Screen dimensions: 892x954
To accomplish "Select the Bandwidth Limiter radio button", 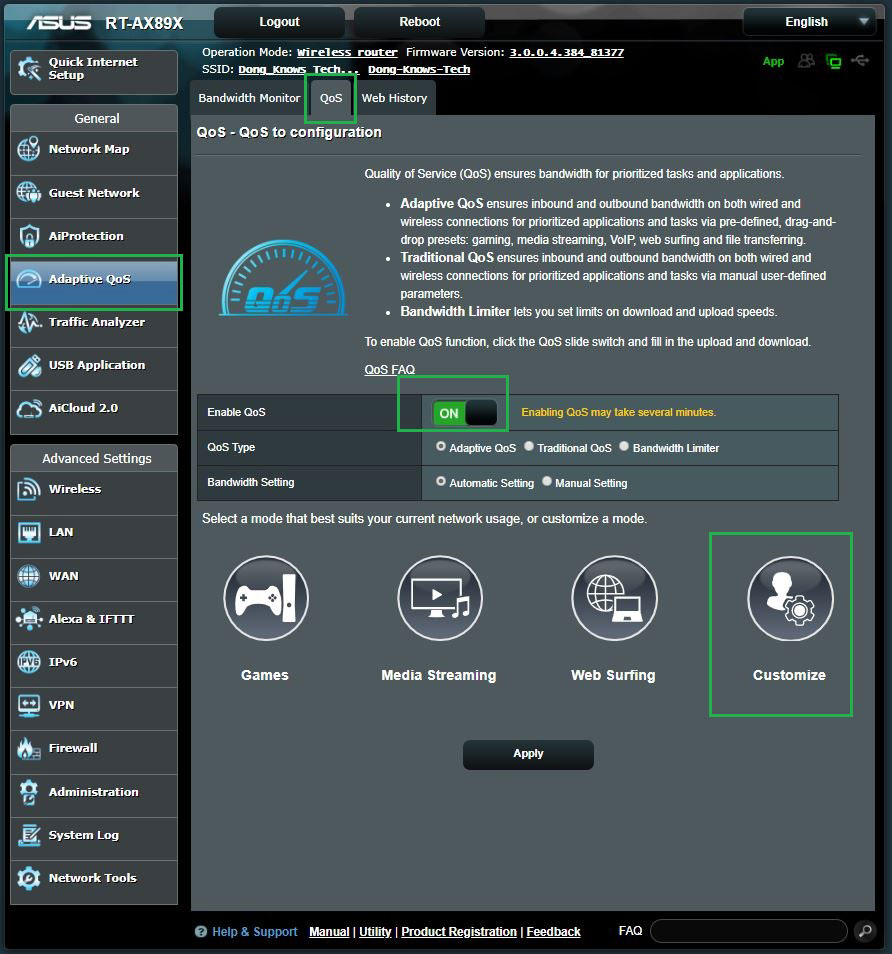I will tap(624, 447).
